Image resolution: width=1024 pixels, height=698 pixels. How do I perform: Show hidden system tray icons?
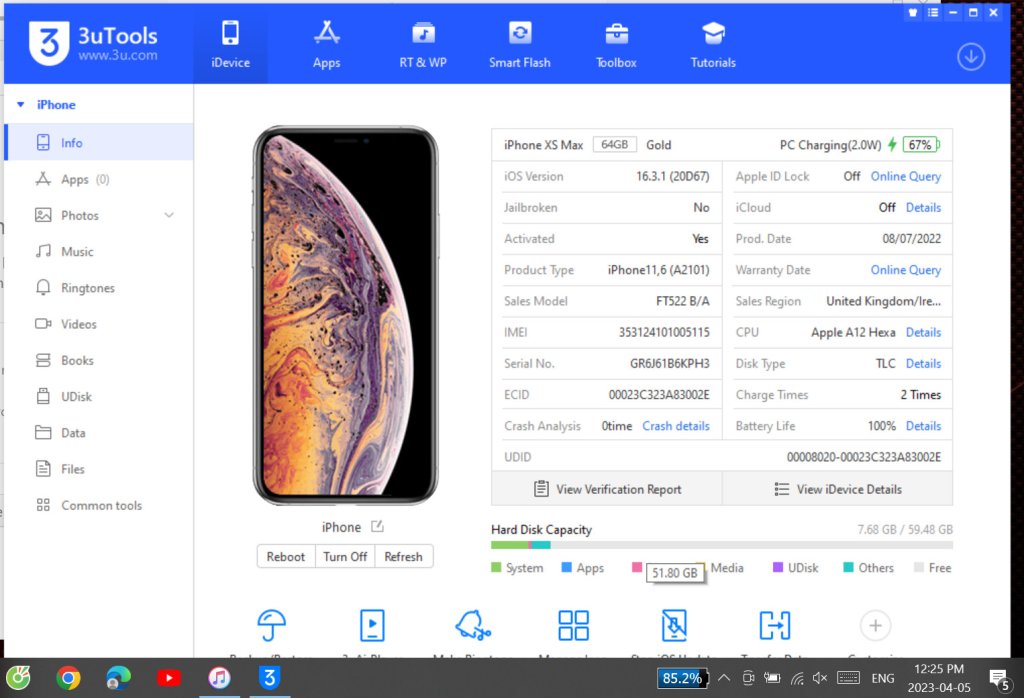pyautogui.click(x=724, y=678)
